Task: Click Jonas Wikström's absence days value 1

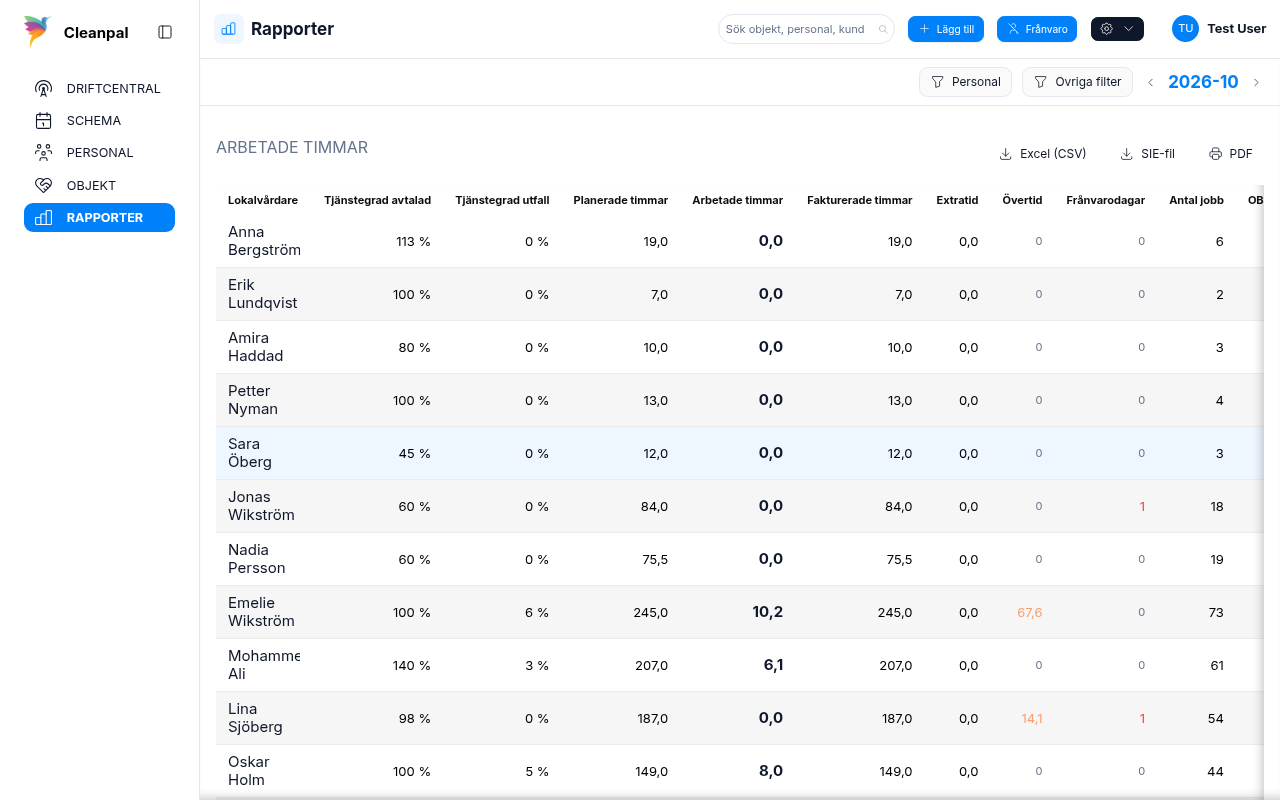Action: (1142, 506)
